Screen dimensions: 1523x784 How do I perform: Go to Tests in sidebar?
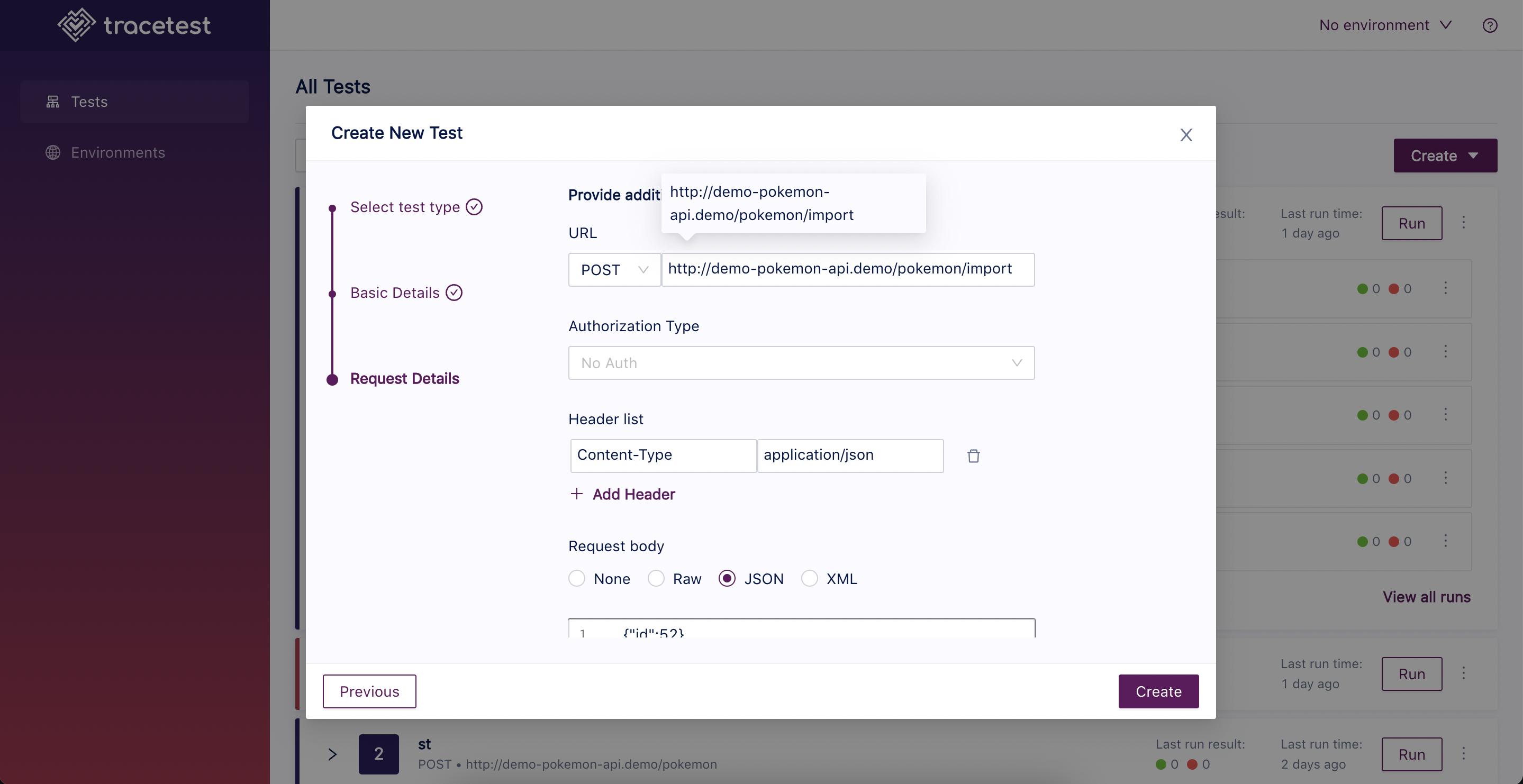134,102
